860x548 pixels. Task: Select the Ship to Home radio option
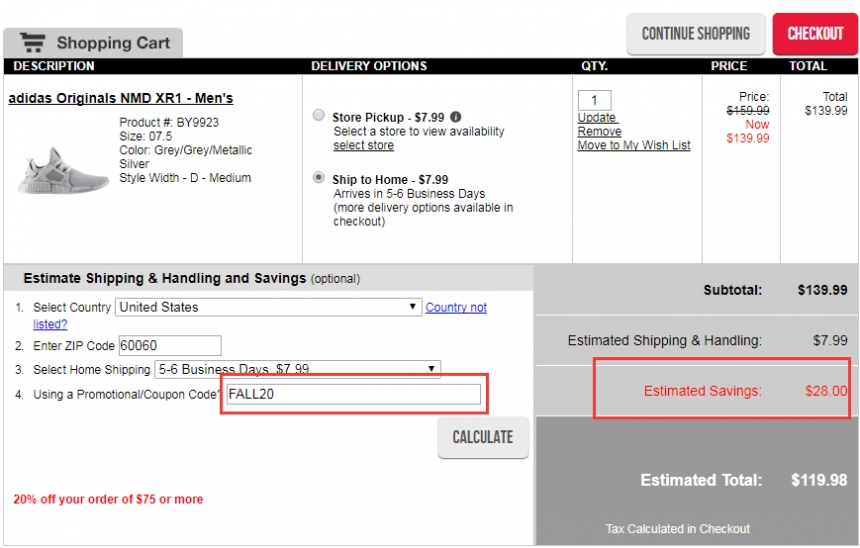(318, 177)
